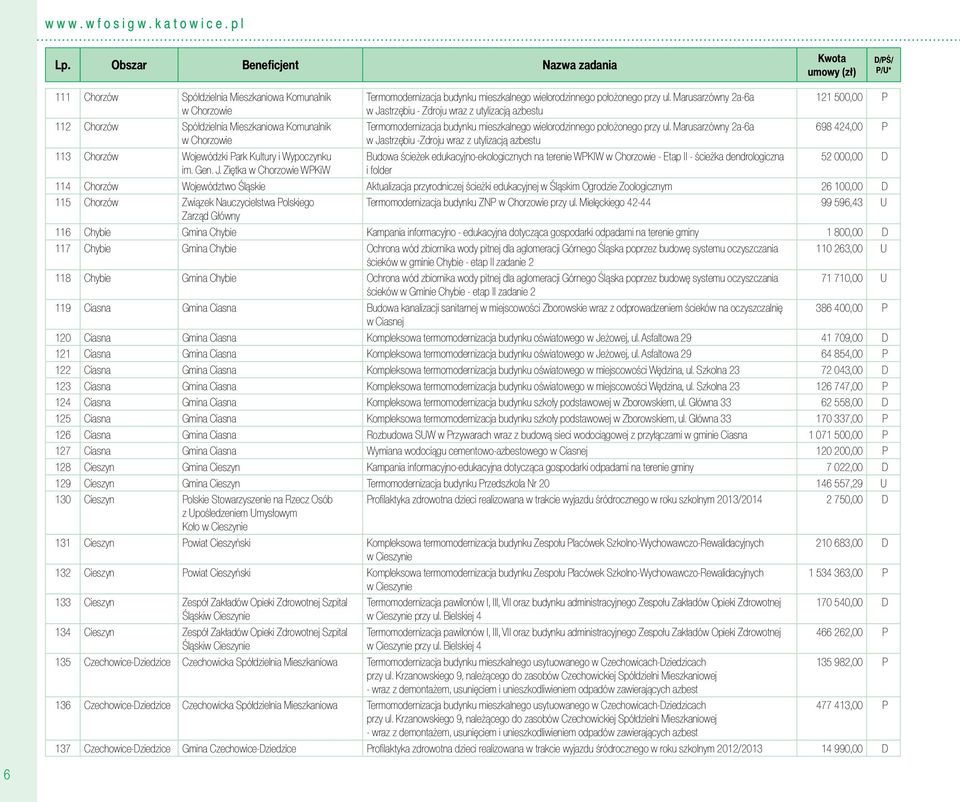Click the amount 698 424,00
This screenshot has height=802, width=960.
[839, 127]
